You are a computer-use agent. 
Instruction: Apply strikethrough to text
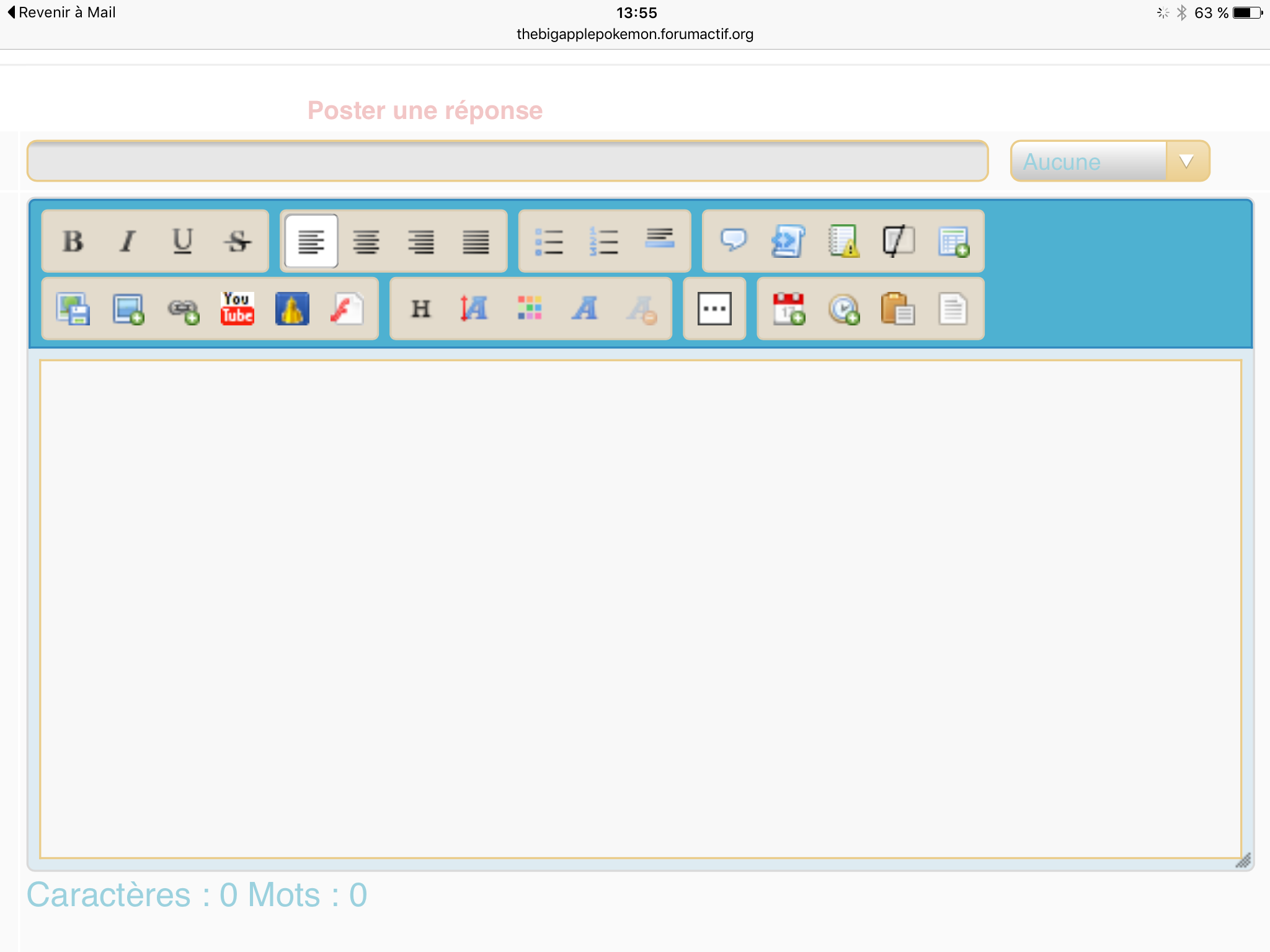[238, 241]
